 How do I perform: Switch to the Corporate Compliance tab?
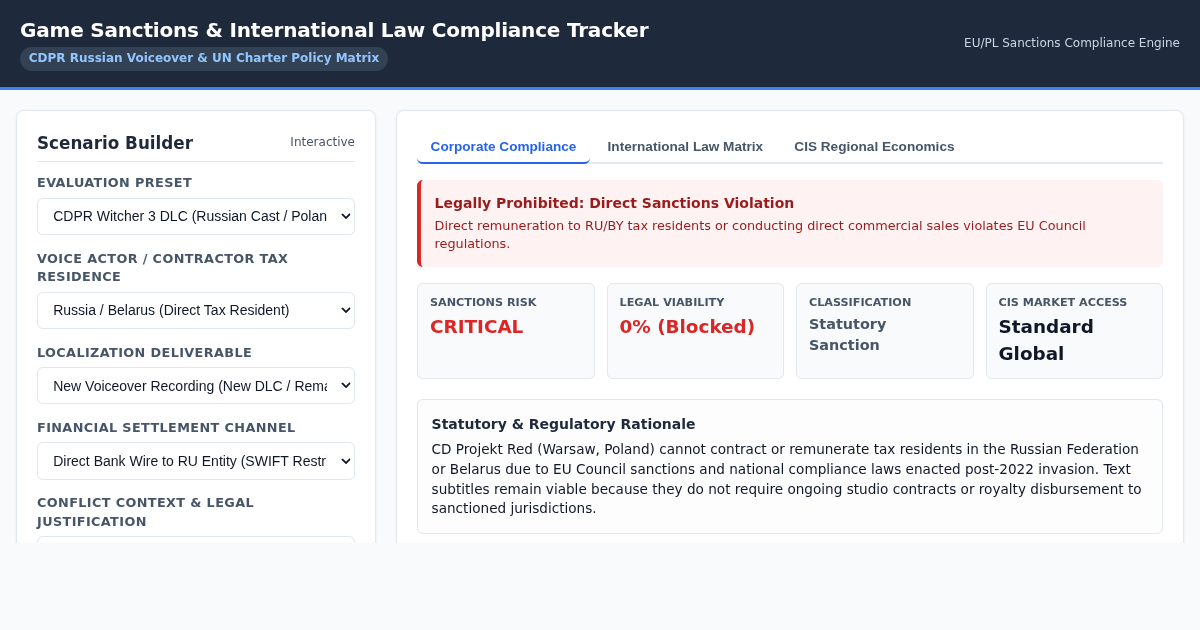coord(503,146)
